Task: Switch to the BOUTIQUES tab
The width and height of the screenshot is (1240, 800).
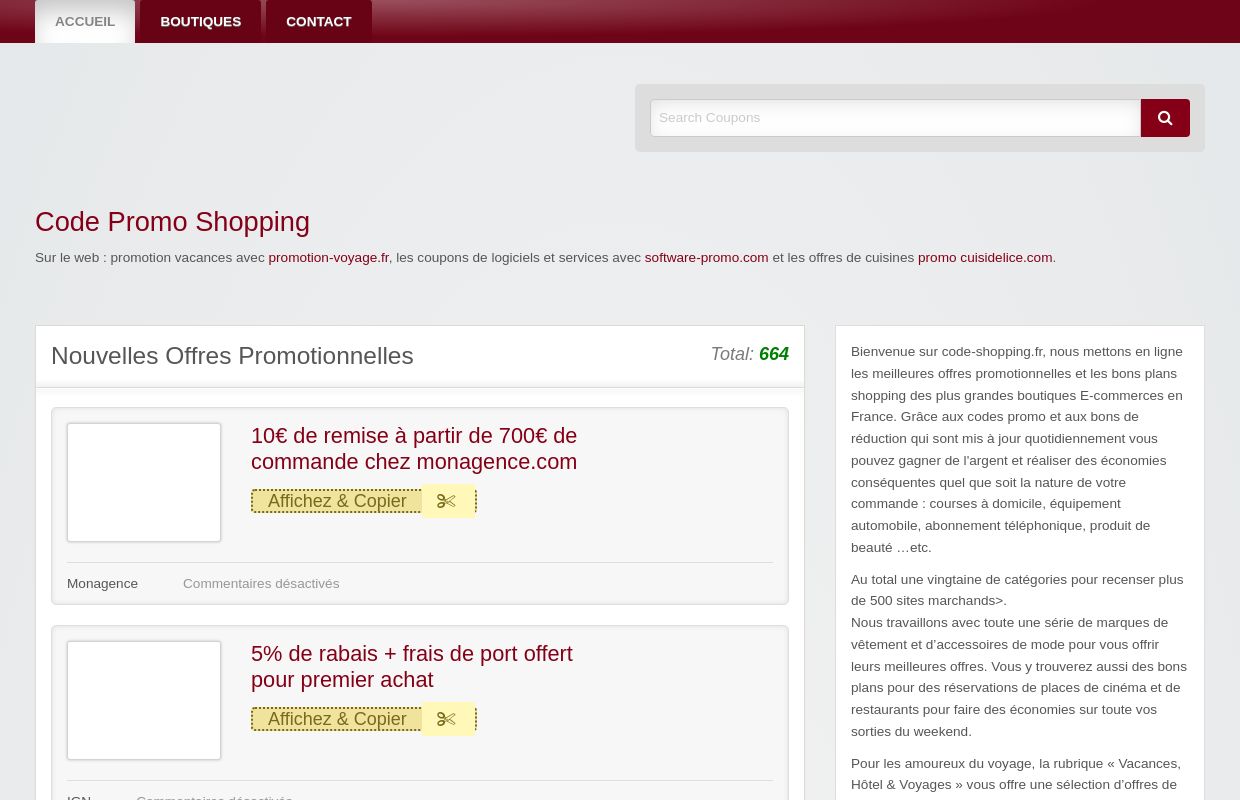Action: tap(200, 21)
